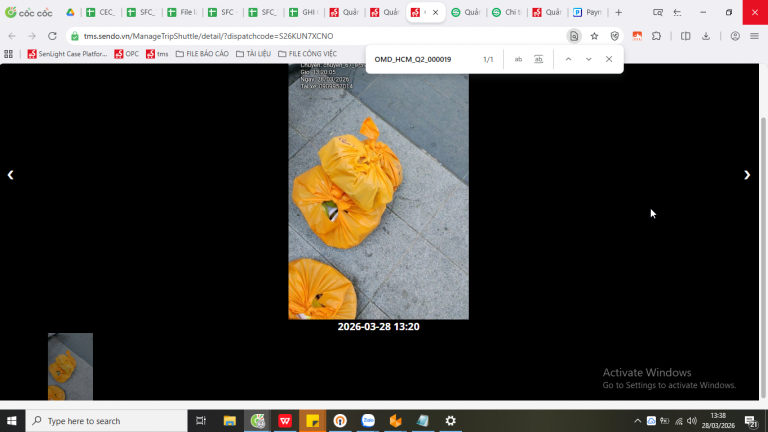Open the shield protection icon
Screen dimensions: 768x432
615,36
